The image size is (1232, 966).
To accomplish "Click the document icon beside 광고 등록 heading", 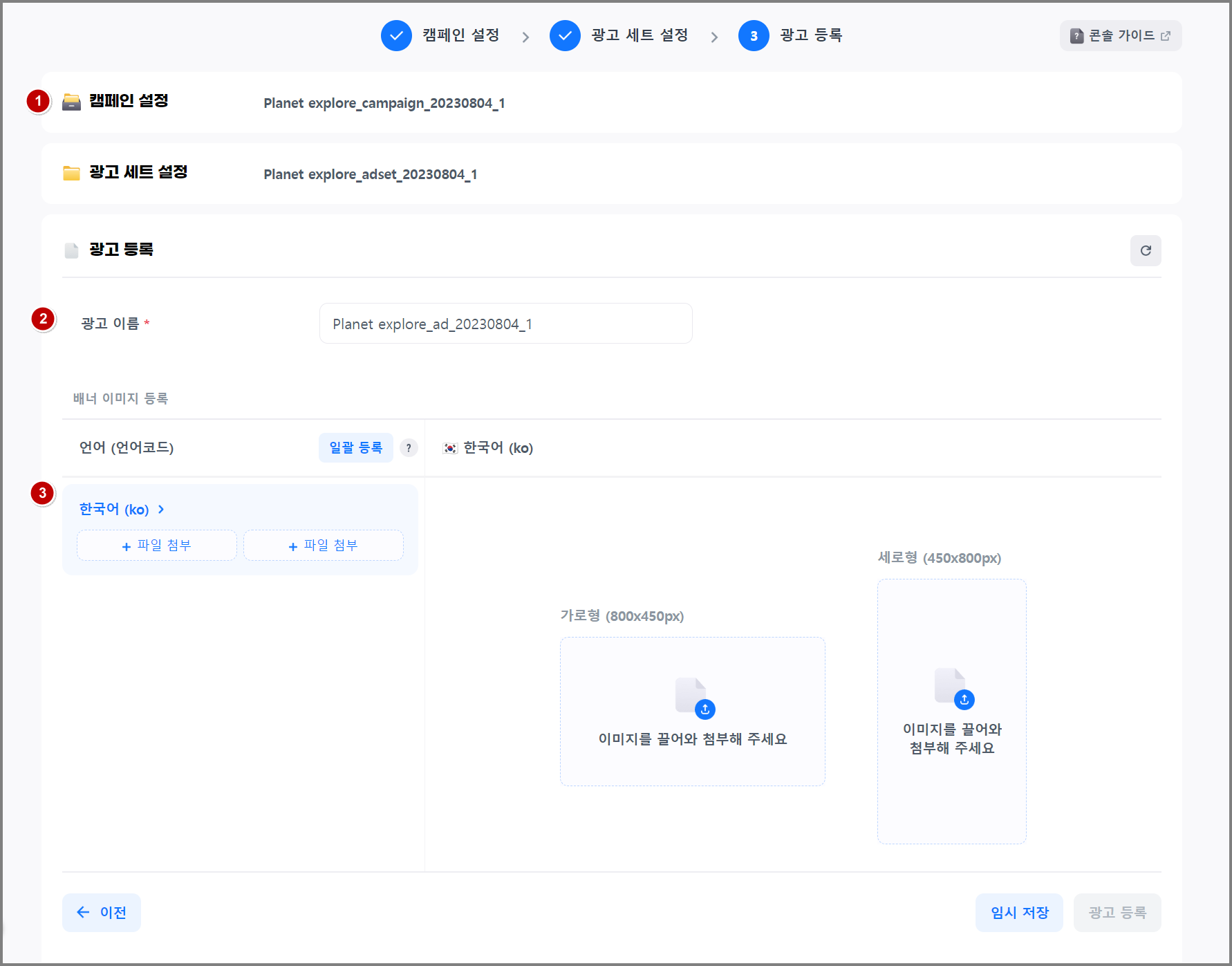I will [x=71, y=250].
